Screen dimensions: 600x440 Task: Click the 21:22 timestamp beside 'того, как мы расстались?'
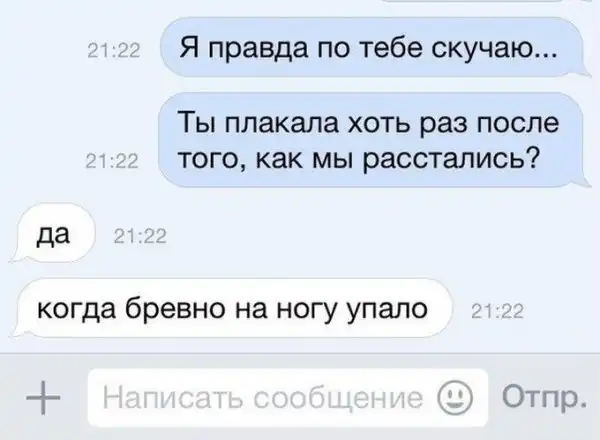(x=112, y=161)
